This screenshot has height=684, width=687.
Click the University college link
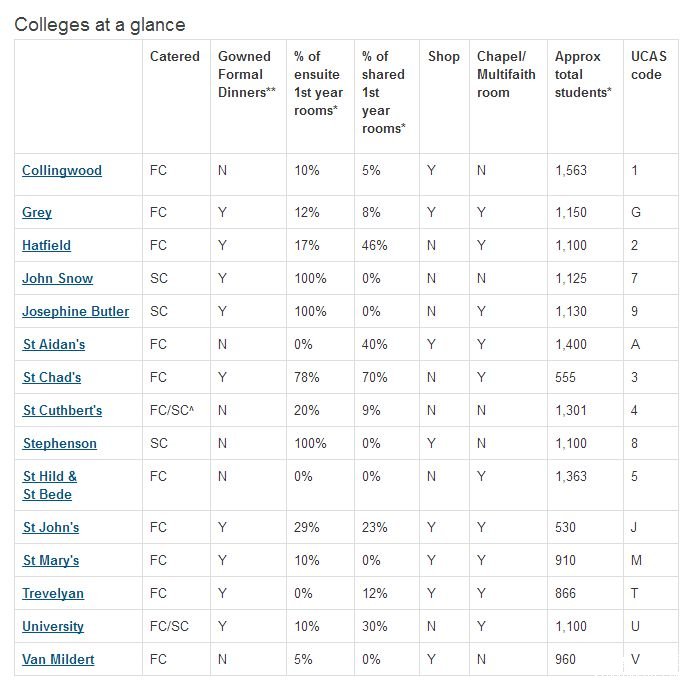[x=53, y=626]
